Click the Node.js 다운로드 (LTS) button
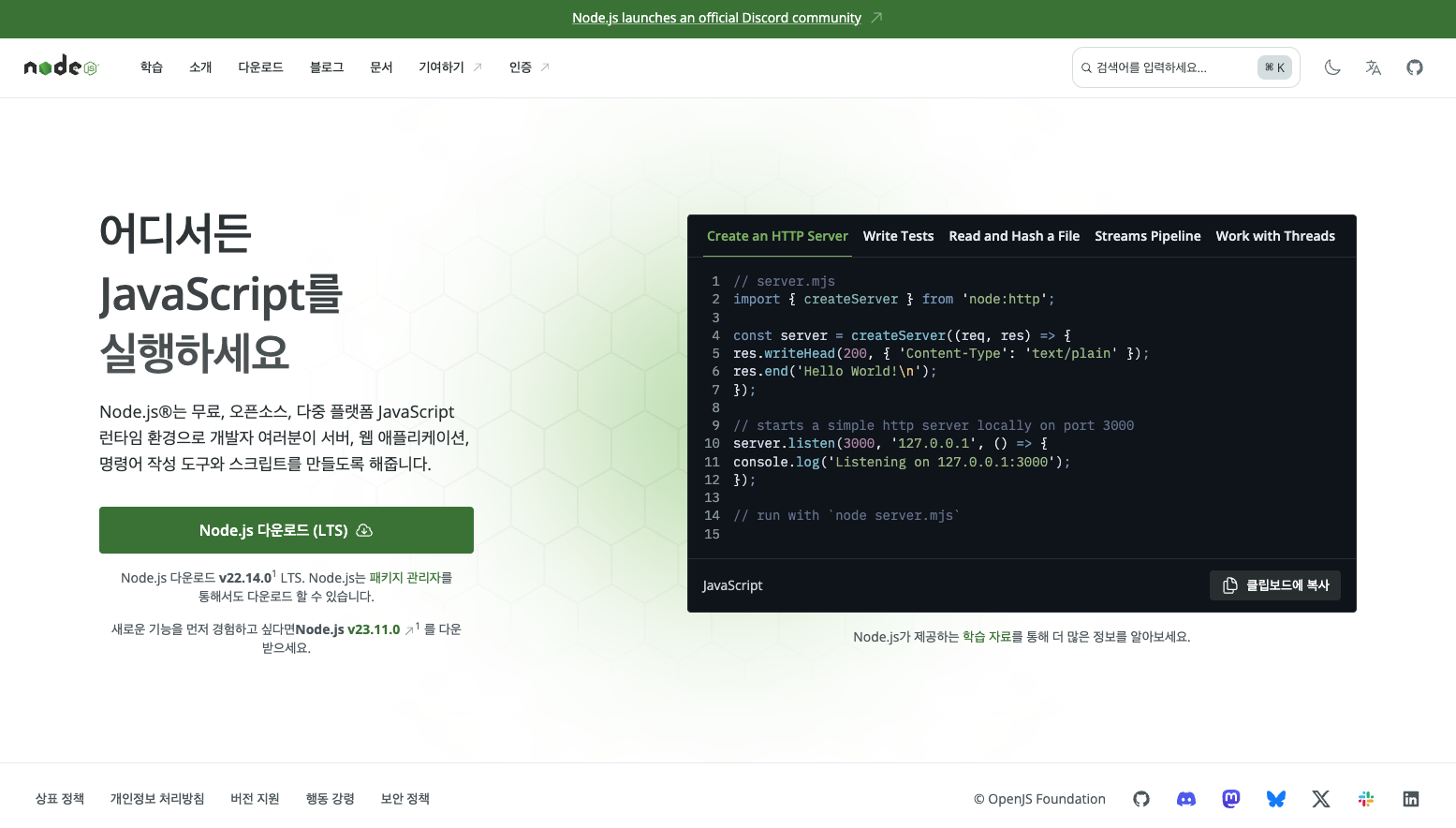Image resolution: width=1456 pixels, height=828 pixels. point(287,530)
